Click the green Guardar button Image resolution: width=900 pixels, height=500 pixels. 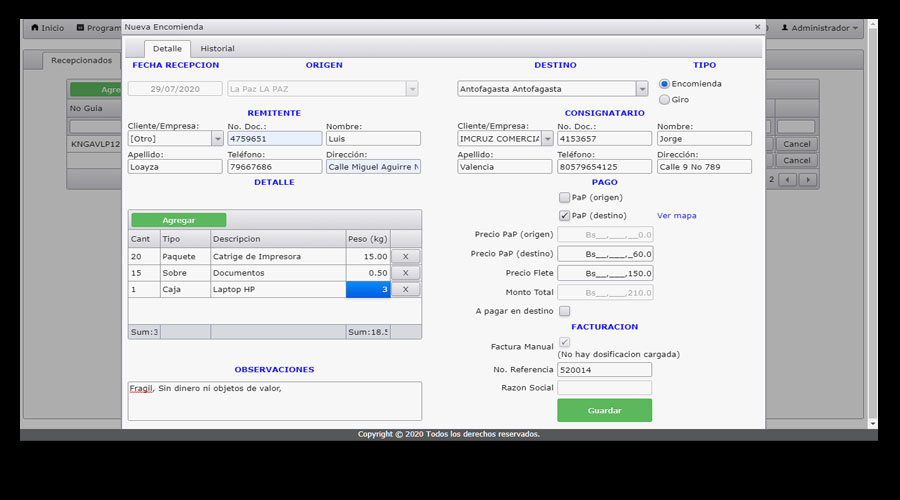[604, 410]
